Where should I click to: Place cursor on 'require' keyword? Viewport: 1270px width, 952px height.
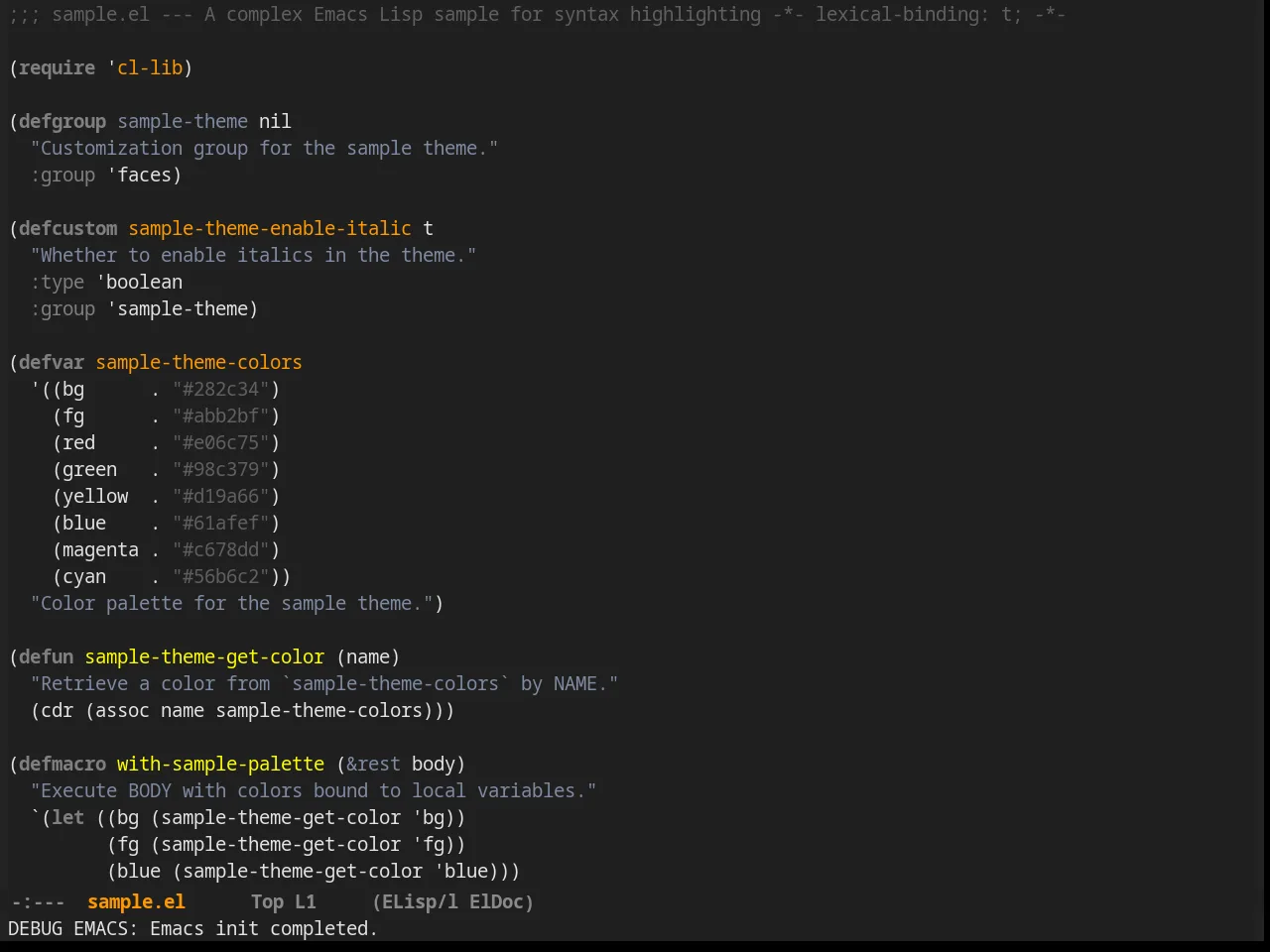pos(57,67)
